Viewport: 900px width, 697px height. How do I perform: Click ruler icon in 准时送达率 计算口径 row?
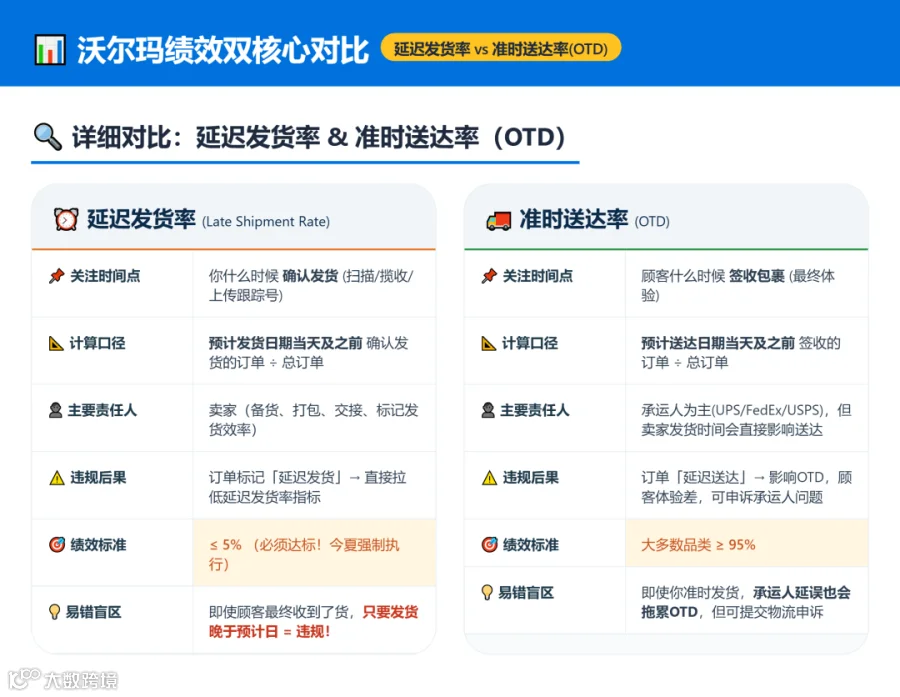(x=488, y=343)
